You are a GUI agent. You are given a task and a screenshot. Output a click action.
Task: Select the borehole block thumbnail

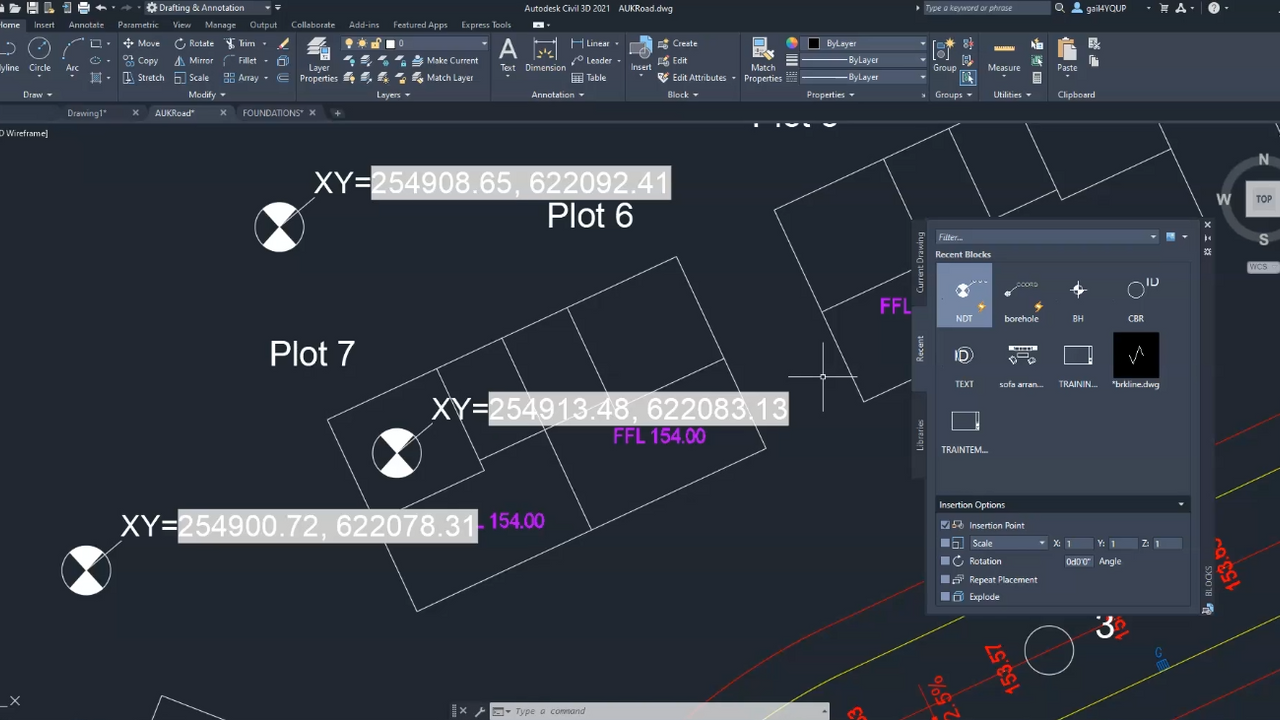(1021, 295)
